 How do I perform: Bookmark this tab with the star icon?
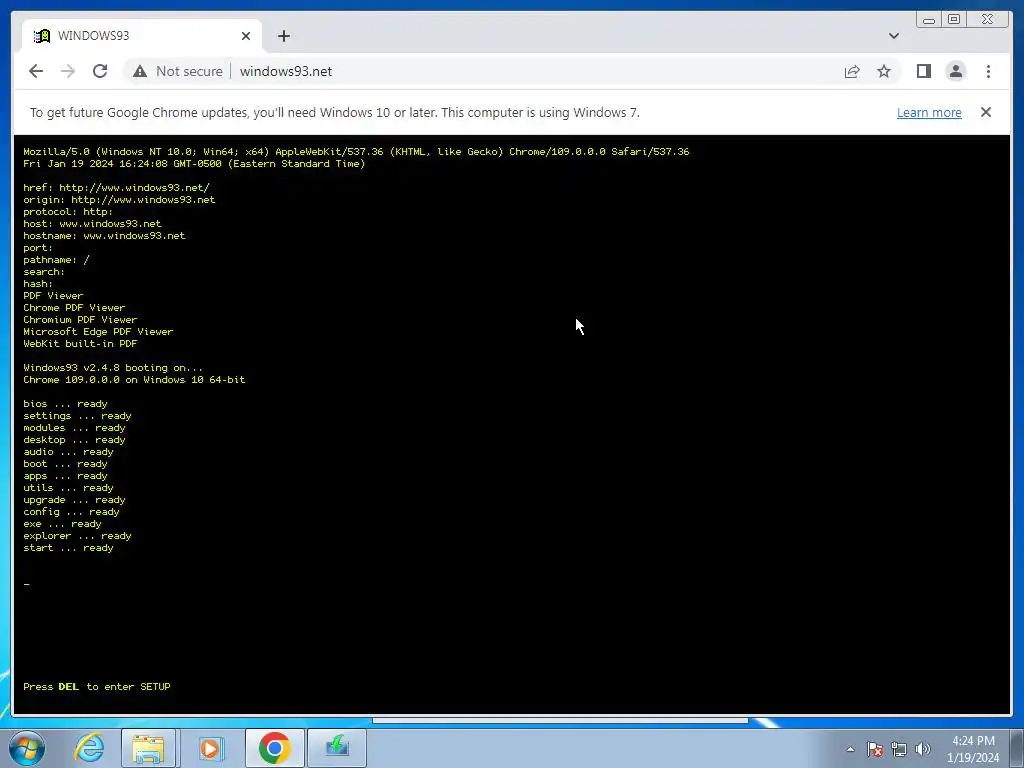884,71
